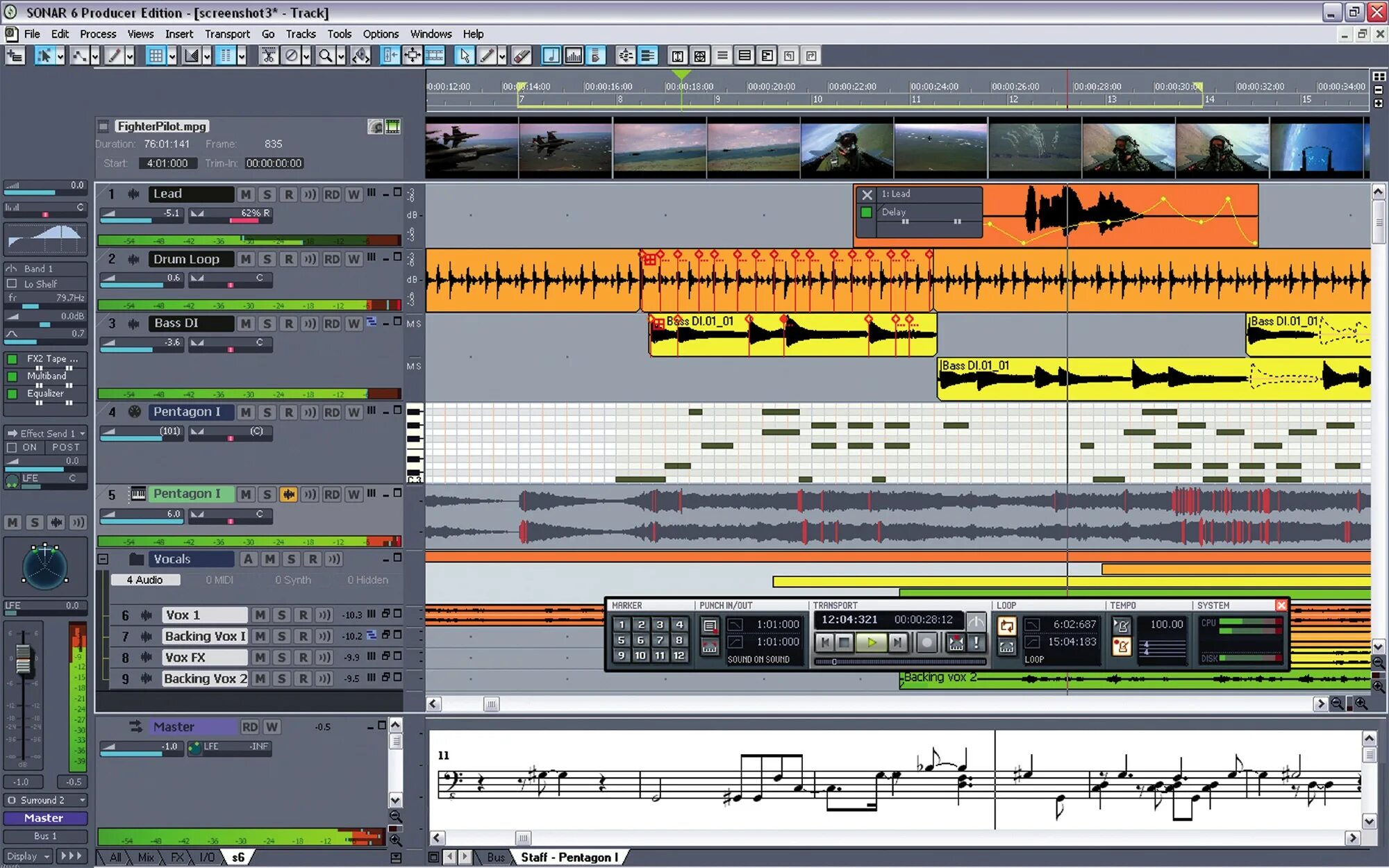
Task: Toggle the loop on/off icon
Action: 1006,626
